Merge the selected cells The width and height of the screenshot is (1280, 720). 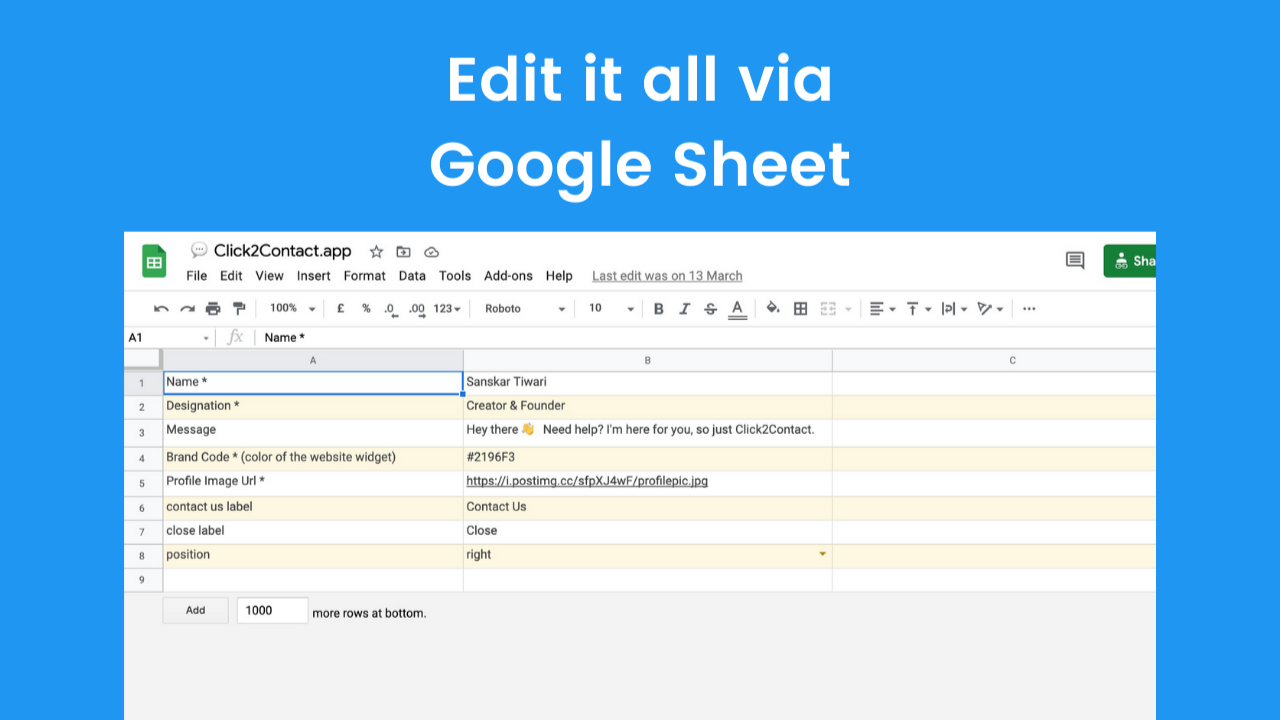point(828,309)
